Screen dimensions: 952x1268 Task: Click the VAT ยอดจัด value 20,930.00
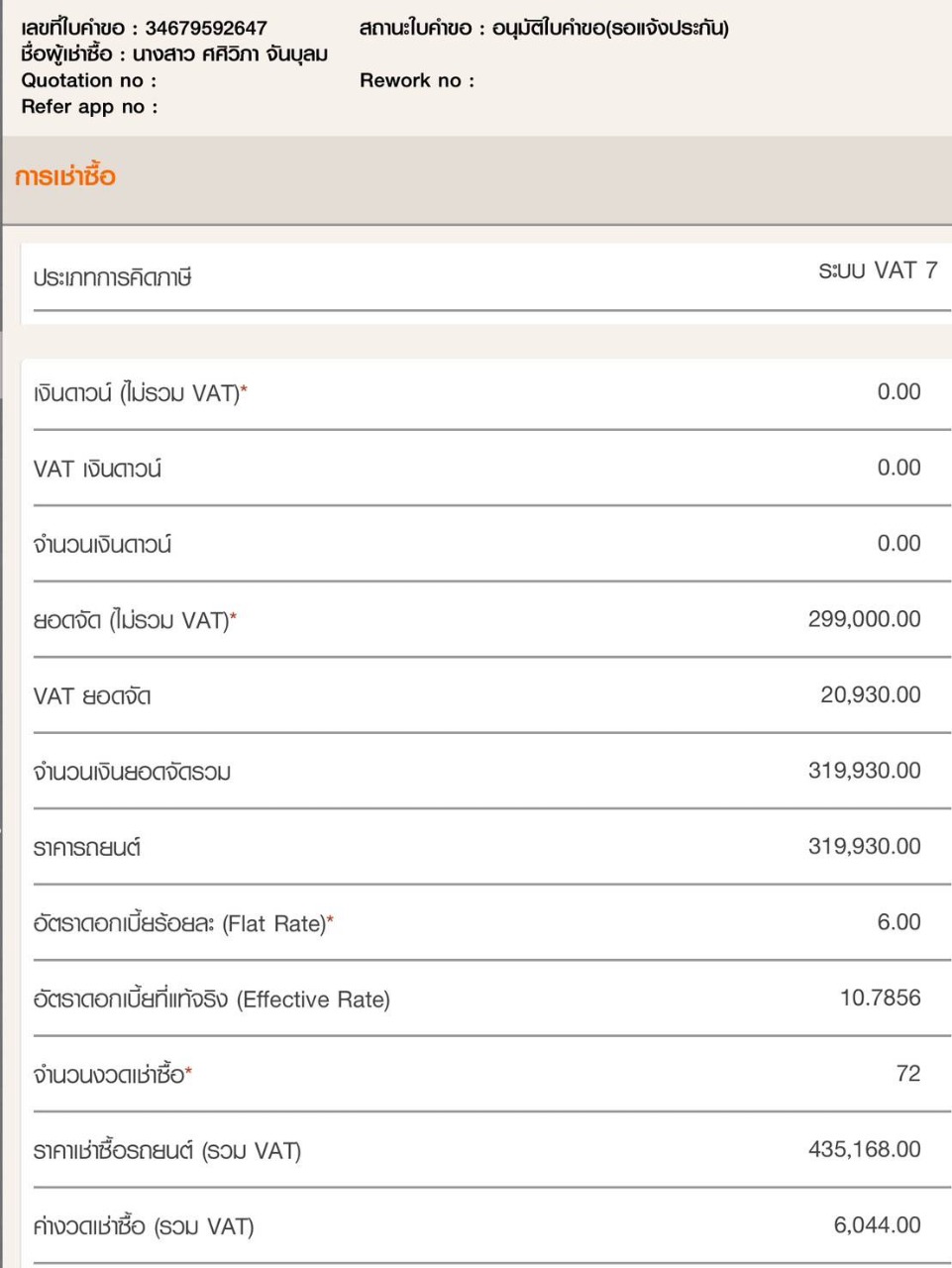click(870, 695)
